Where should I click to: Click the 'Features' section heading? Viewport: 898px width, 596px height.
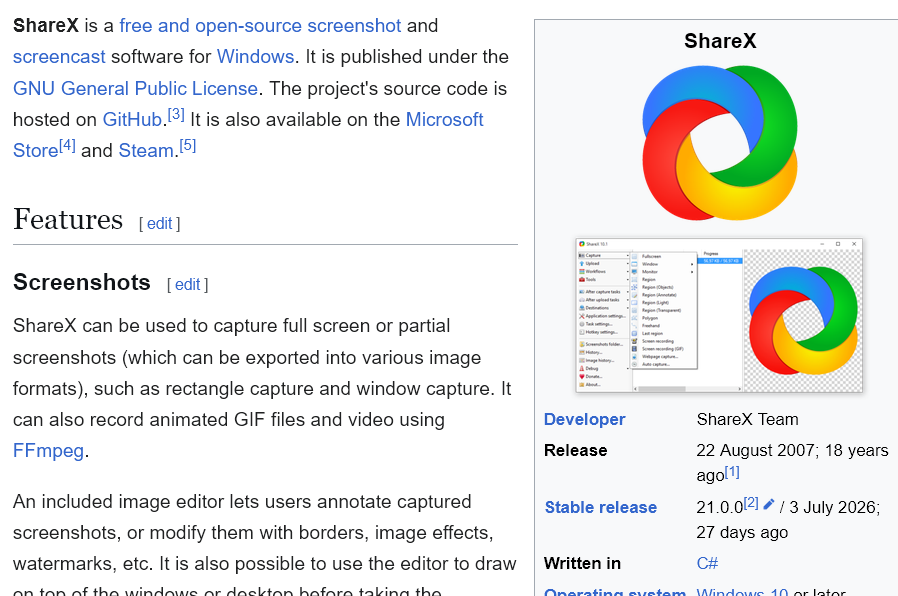[68, 219]
